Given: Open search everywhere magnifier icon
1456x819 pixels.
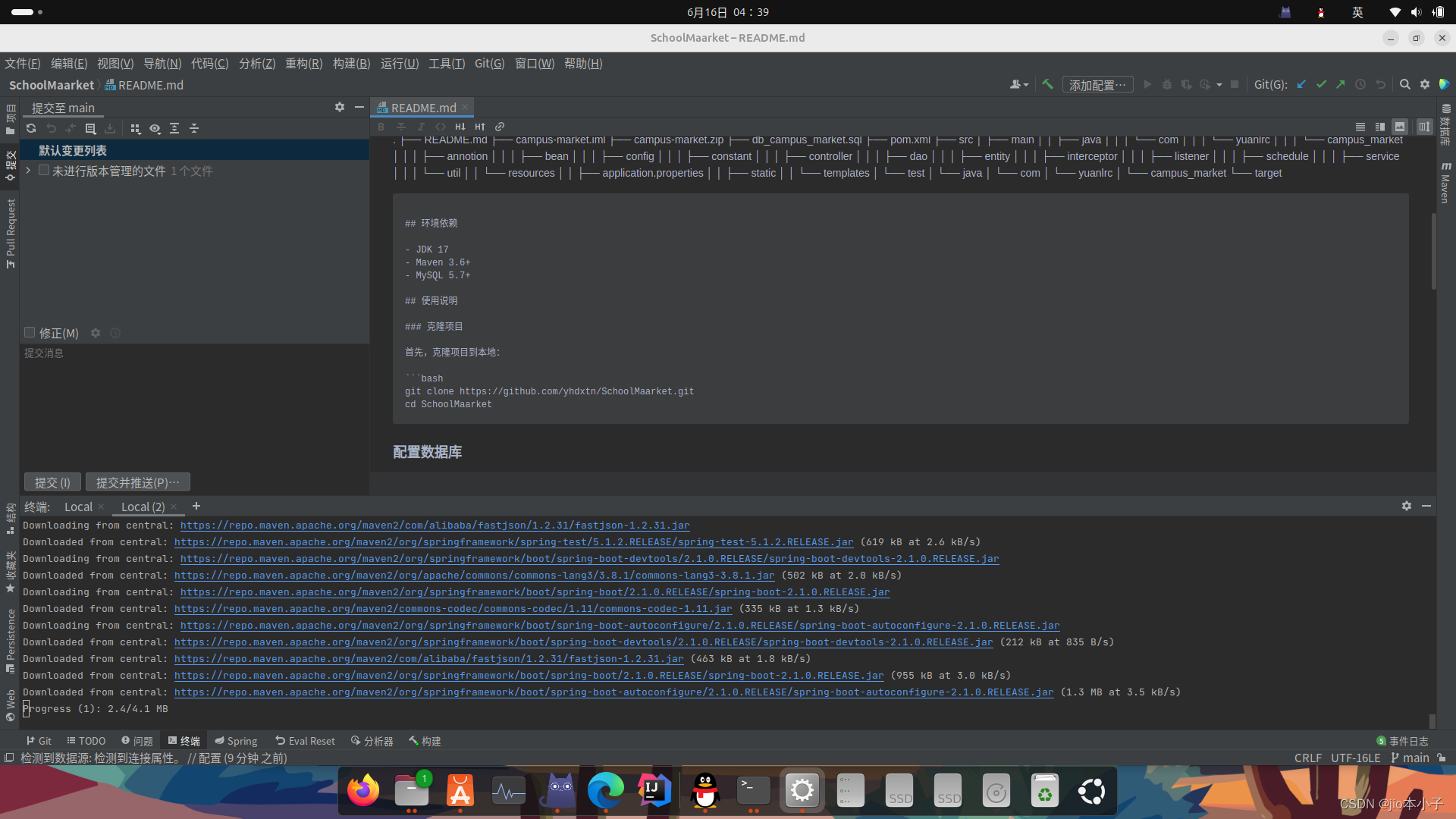Looking at the screenshot, I should (1404, 84).
